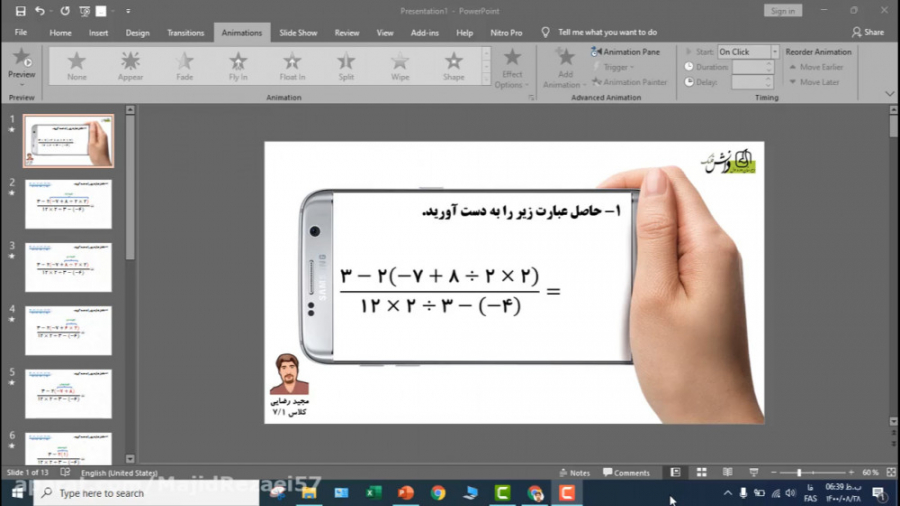Open the Add-ins tab

click(425, 33)
